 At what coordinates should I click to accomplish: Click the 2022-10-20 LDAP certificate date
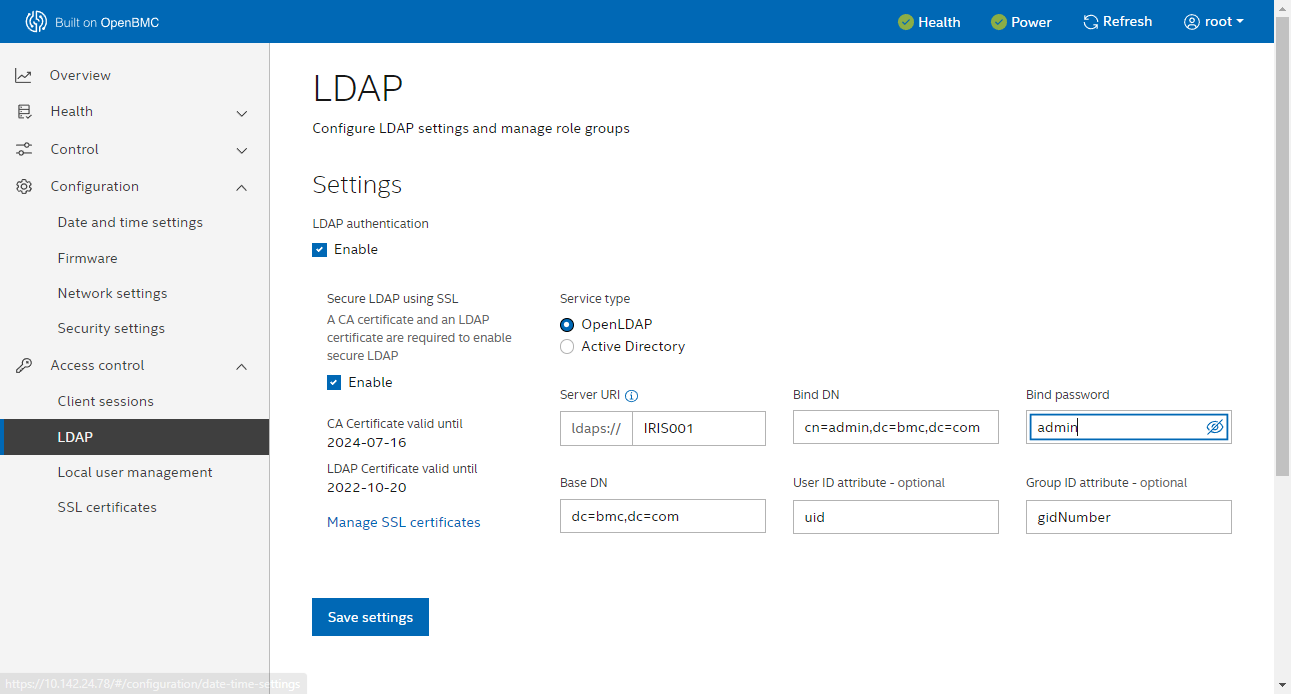pos(367,488)
